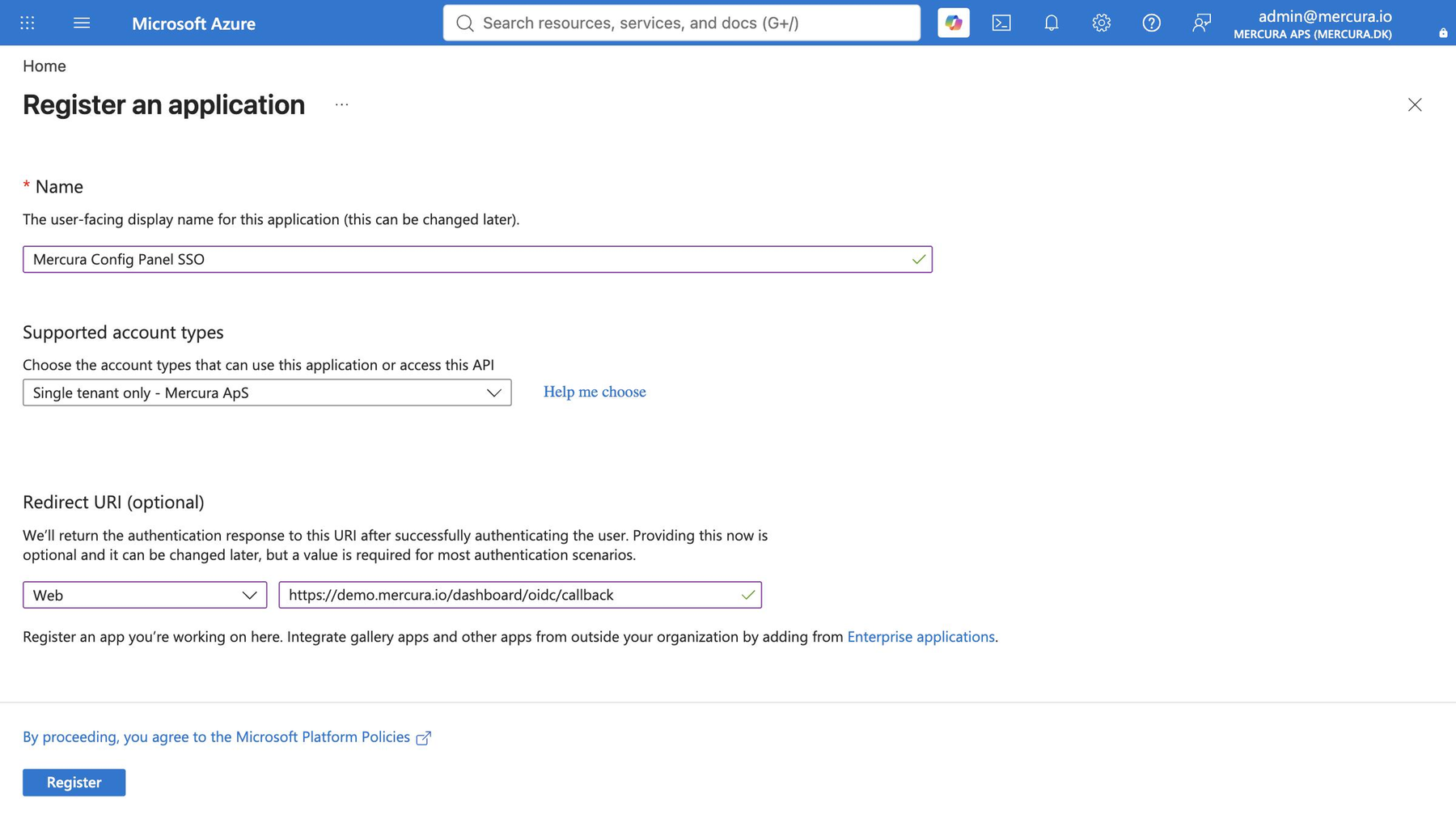The image size is (1456, 819).
Task: Open the Help question mark icon
Action: (1151, 23)
